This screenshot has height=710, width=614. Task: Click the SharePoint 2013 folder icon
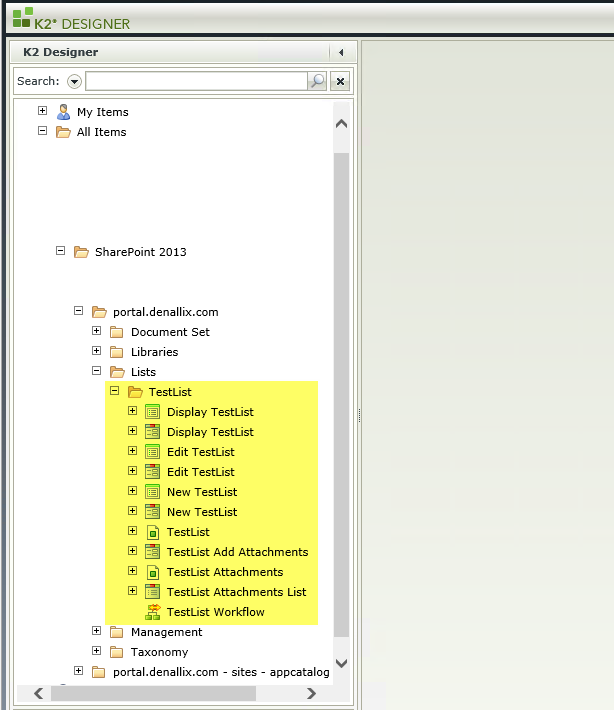tap(81, 252)
